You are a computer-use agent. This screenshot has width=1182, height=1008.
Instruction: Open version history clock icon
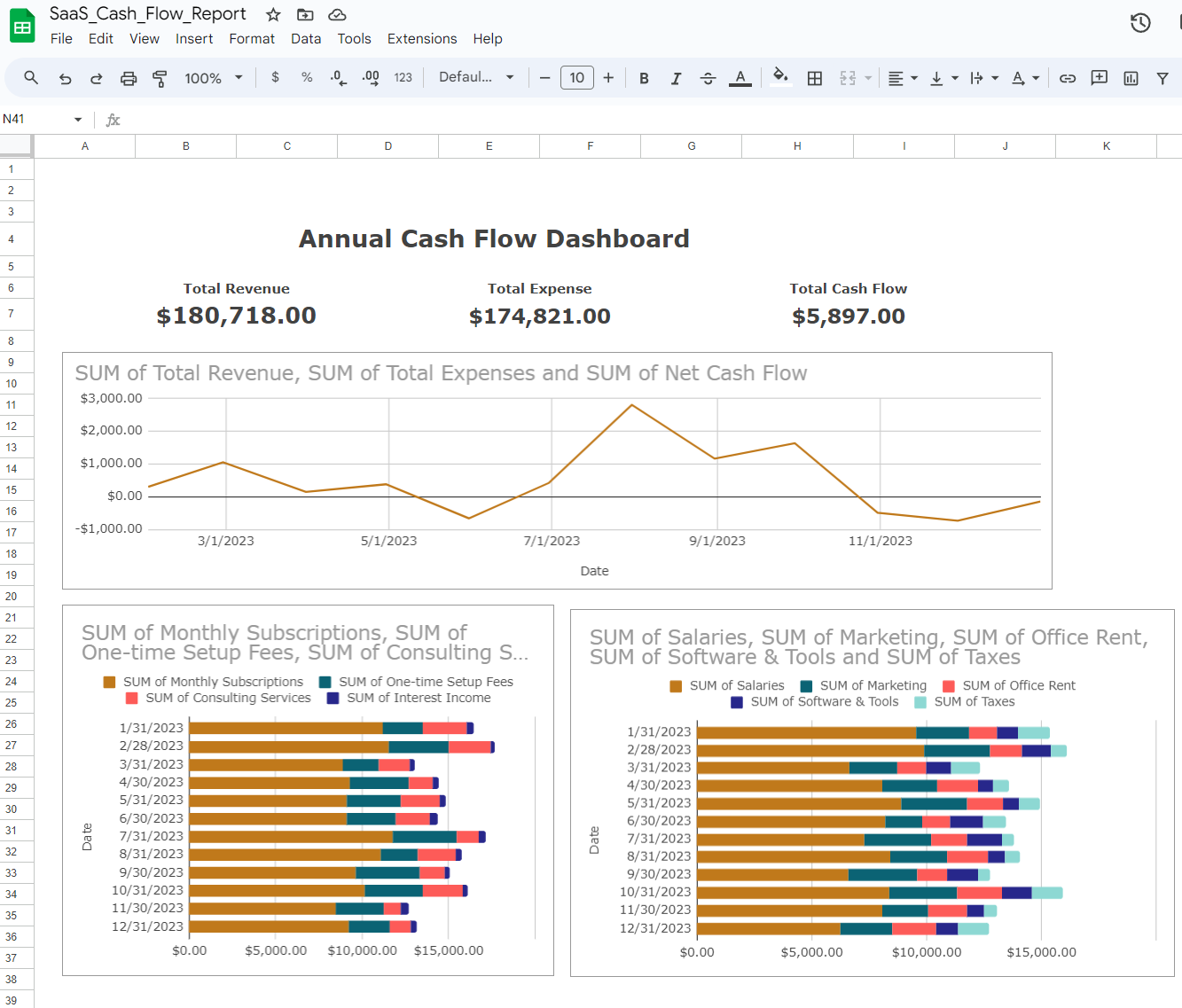tap(1140, 23)
